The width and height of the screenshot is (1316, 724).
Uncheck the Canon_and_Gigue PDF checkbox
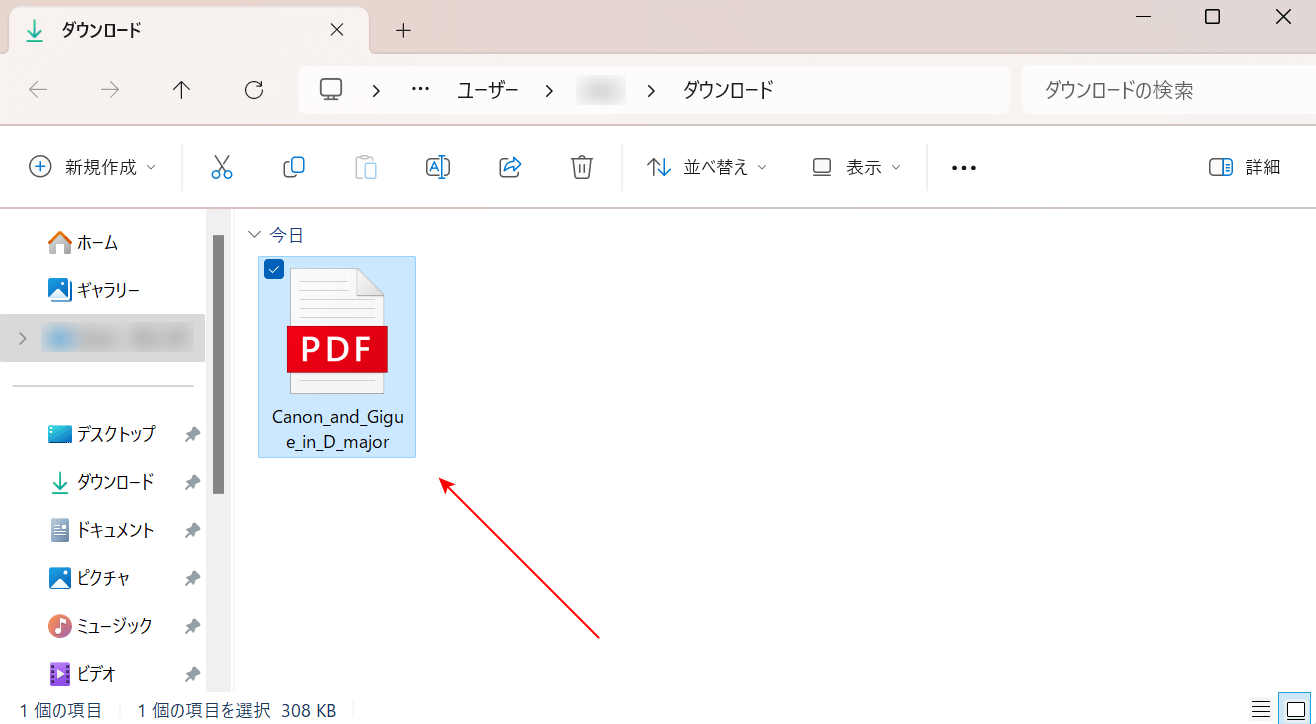[274, 269]
